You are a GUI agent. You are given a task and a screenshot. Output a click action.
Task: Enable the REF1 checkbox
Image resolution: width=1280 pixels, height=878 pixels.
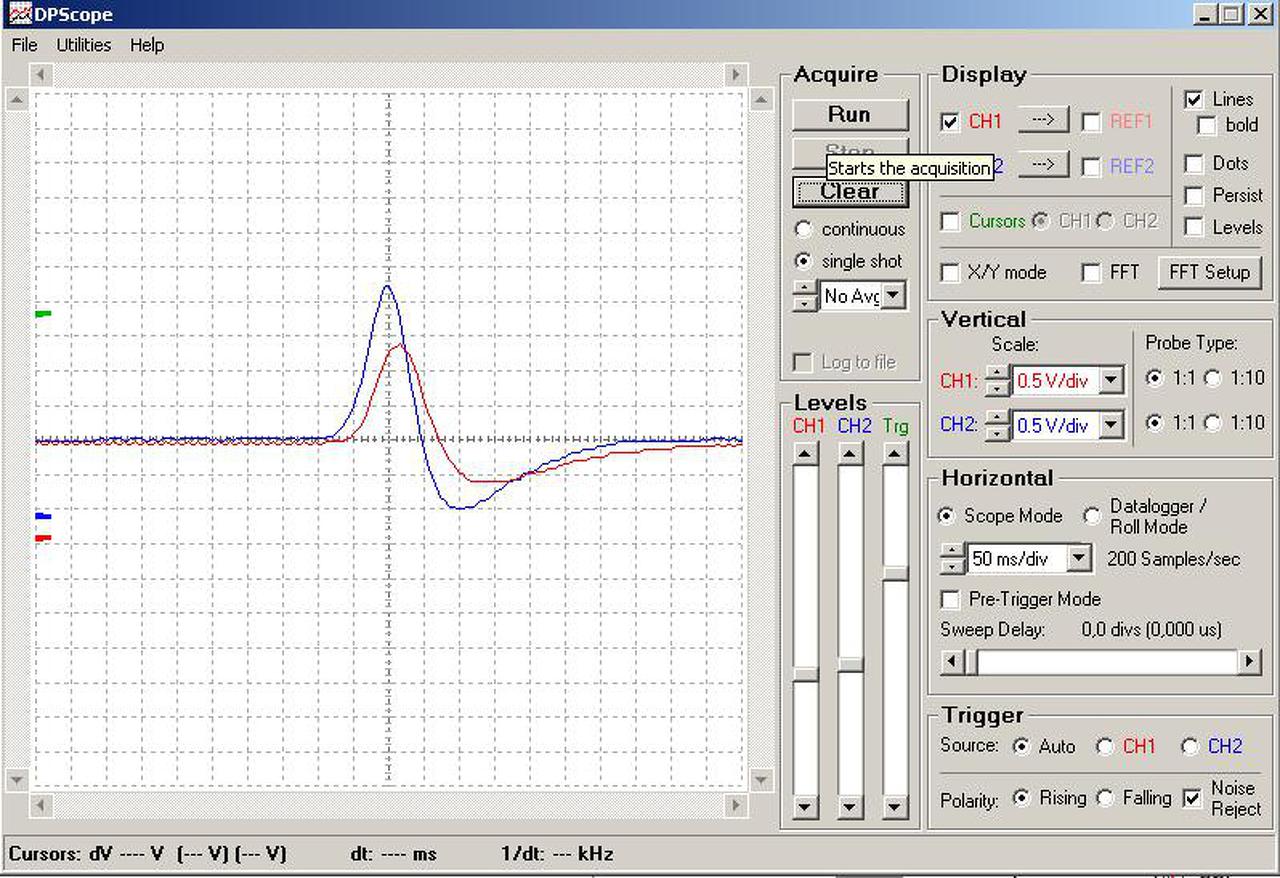pos(1092,121)
